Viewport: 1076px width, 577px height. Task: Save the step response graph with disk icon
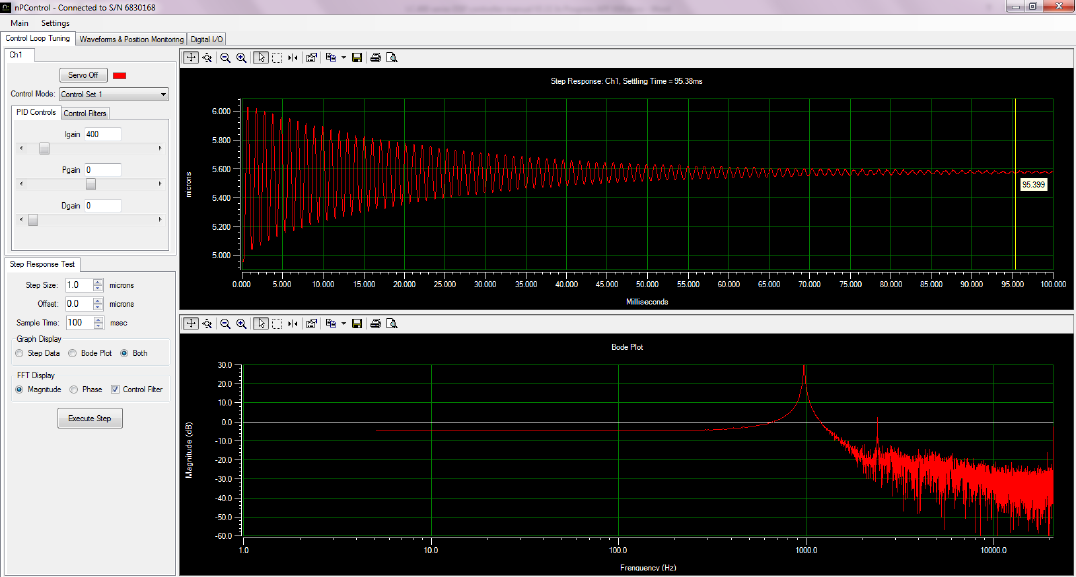(x=356, y=58)
